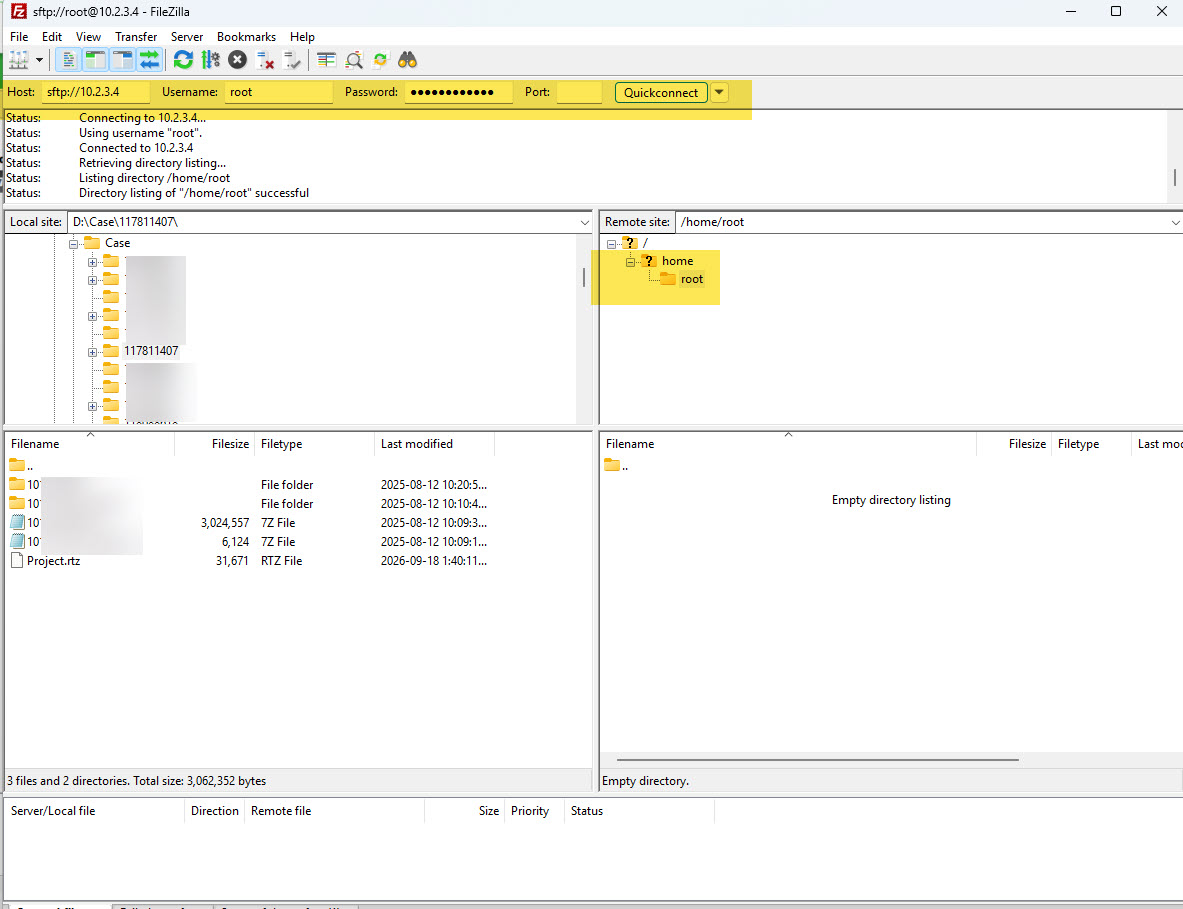Open the Local site path dropdown

point(585,223)
